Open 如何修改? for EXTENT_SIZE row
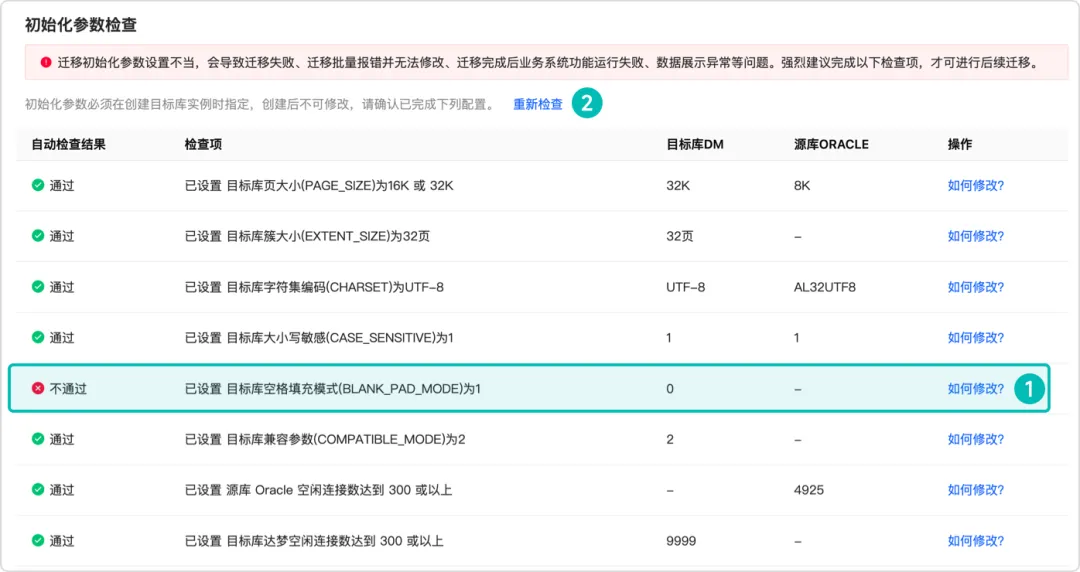Image resolution: width=1080 pixels, height=572 pixels. (x=976, y=236)
